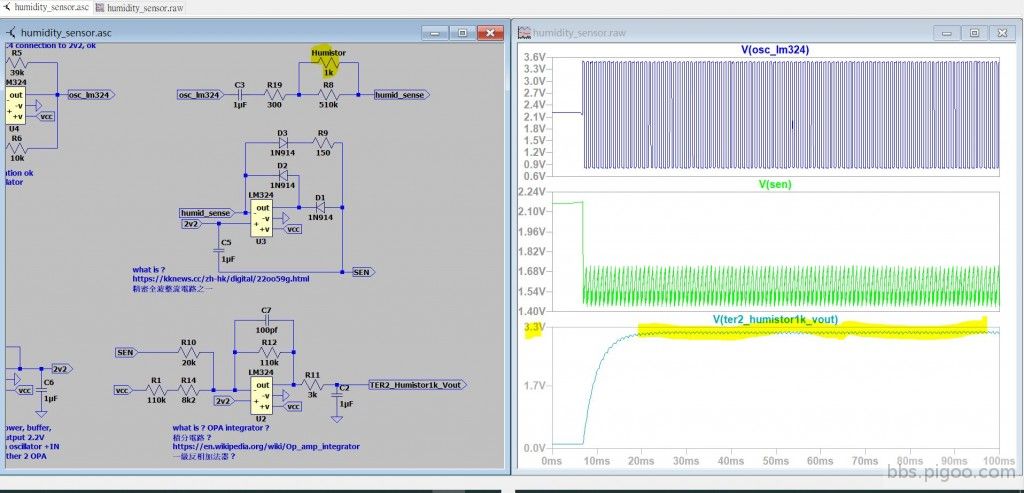Click the 1.7V axis label on bottom plot
The width and height of the screenshot is (1024, 493).
coord(536,385)
